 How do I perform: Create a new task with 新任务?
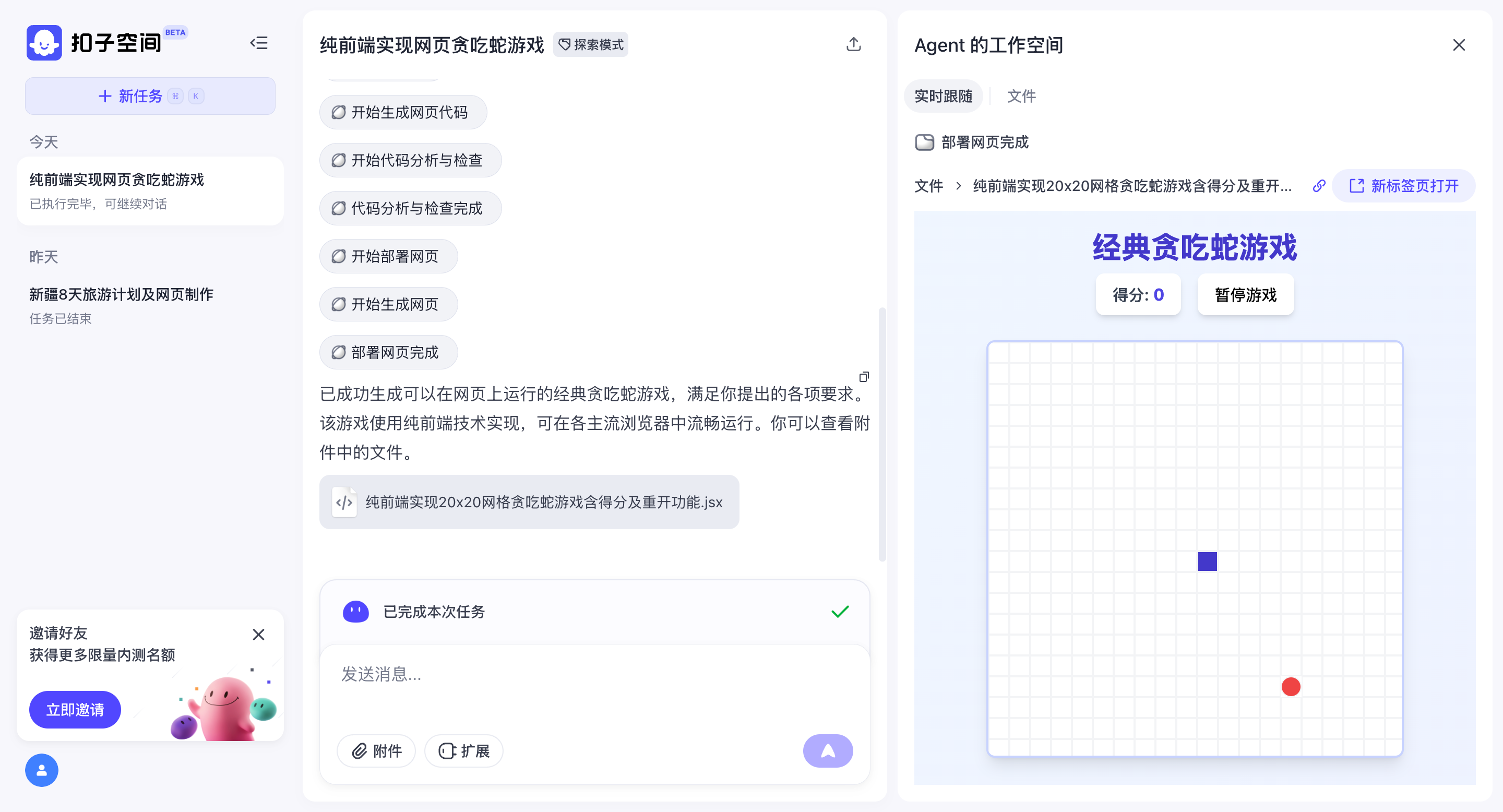pyautogui.click(x=150, y=96)
